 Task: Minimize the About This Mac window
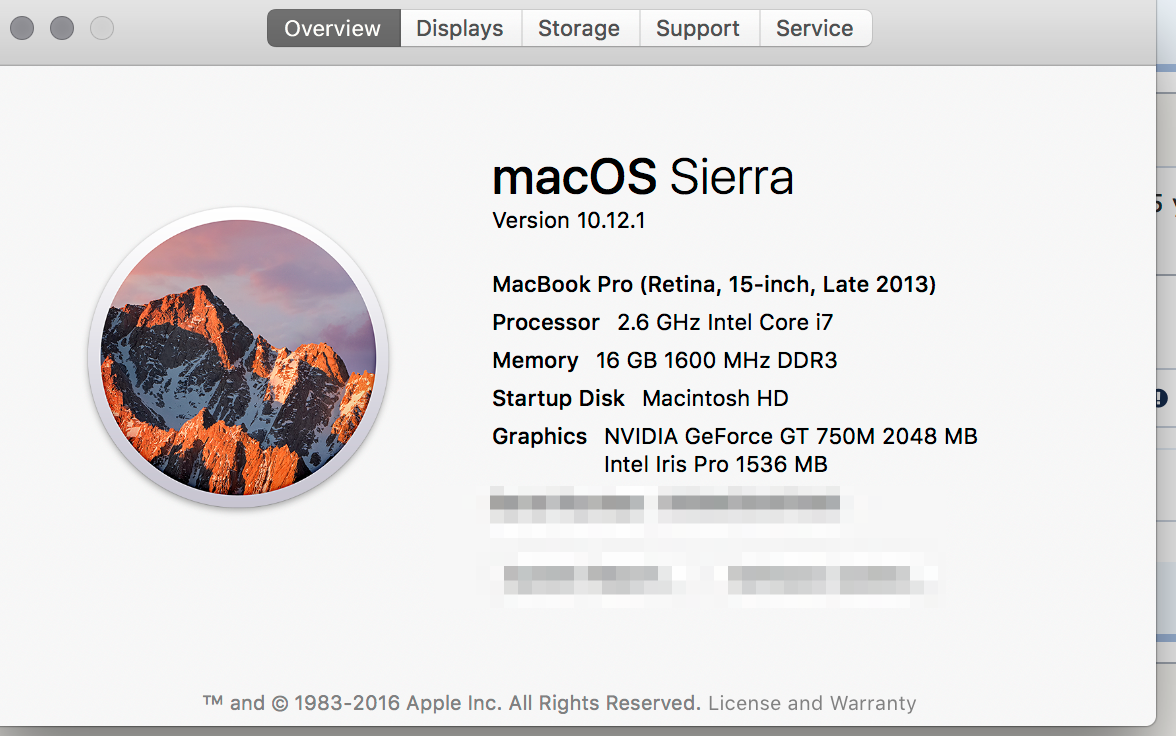click(x=62, y=29)
